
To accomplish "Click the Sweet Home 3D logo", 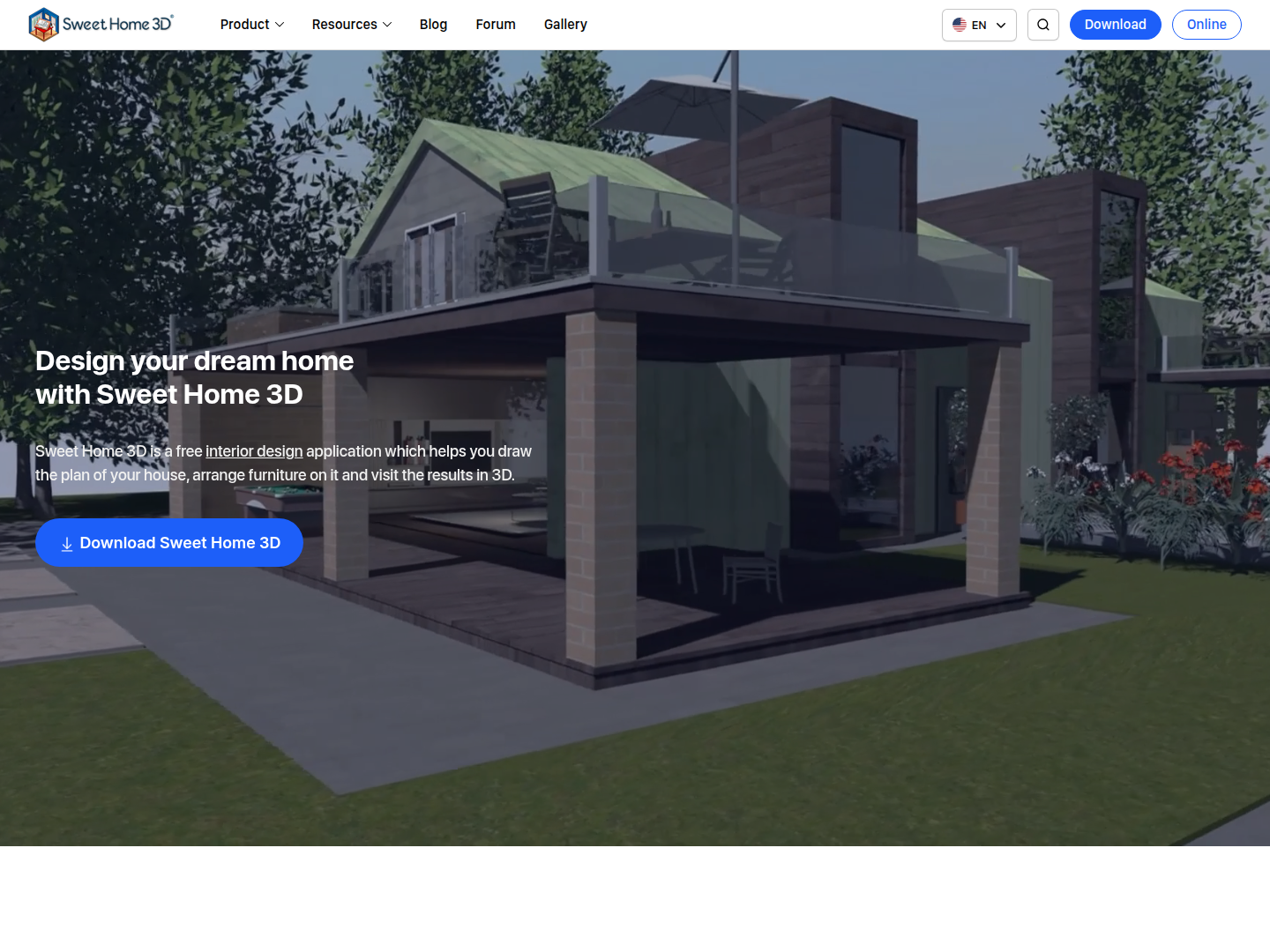I will pos(101,25).
